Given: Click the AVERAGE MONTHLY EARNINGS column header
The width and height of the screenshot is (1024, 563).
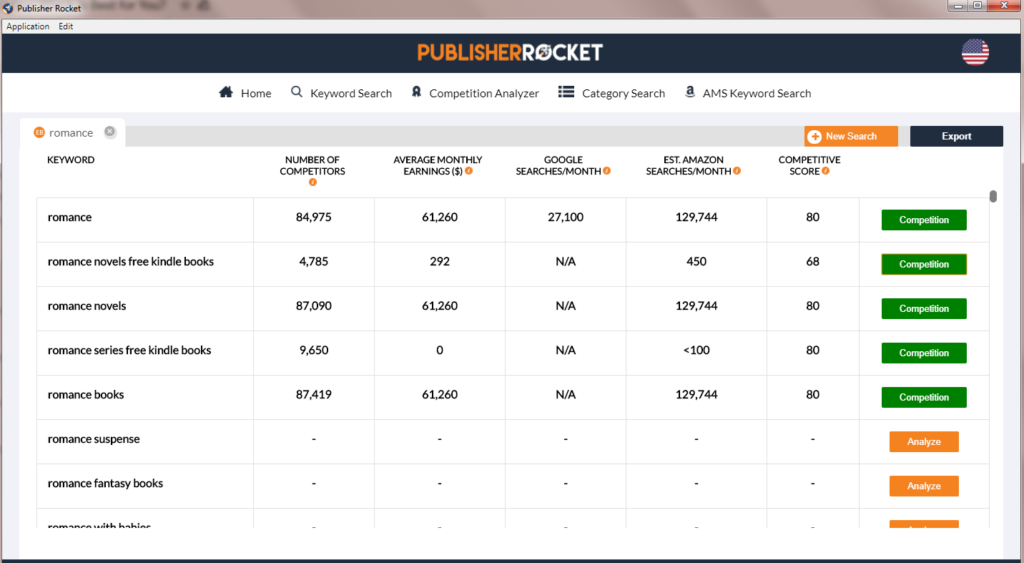Looking at the screenshot, I should 438,165.
